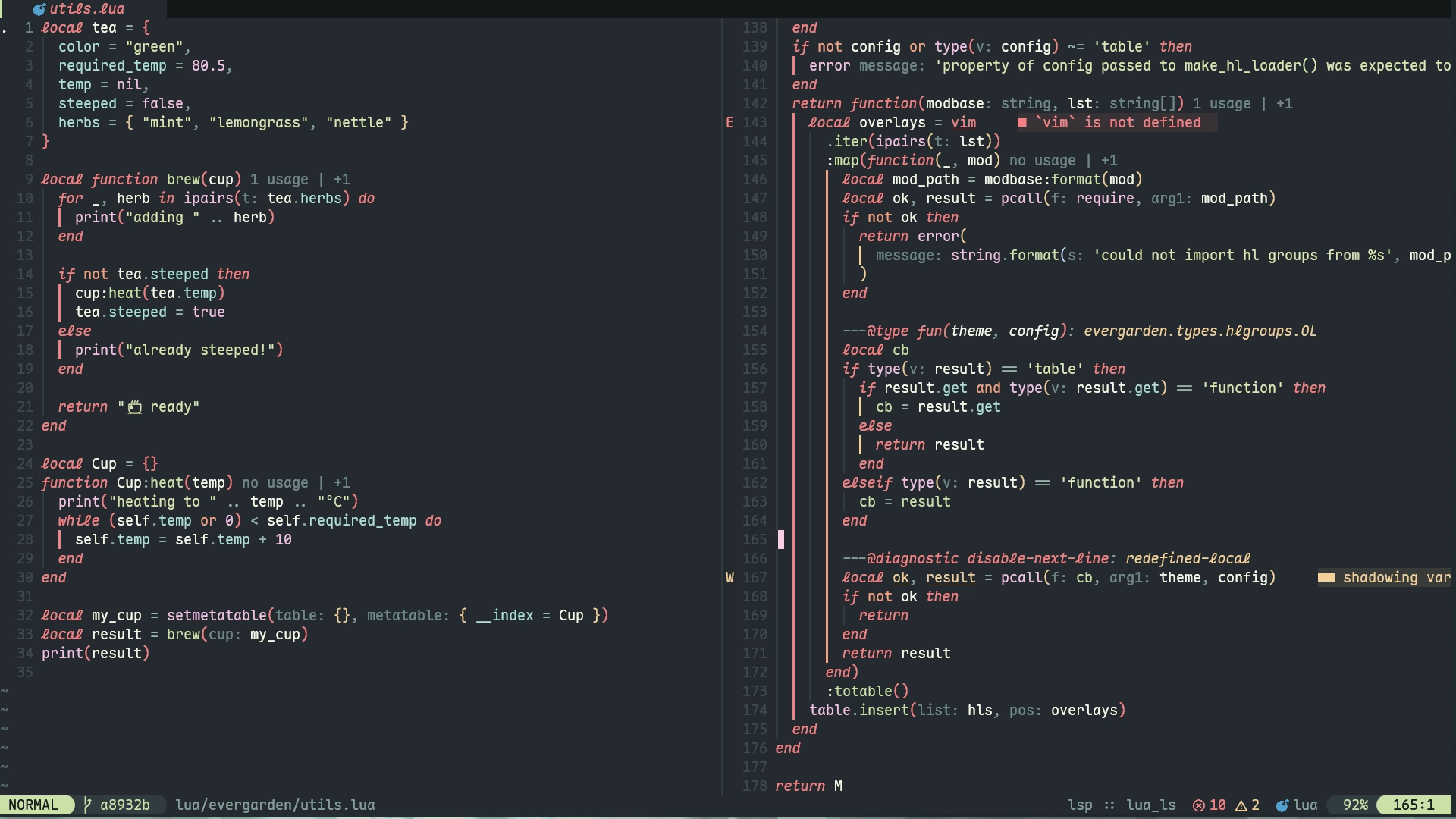Click the red square before 'vim is not defined'
This screenshot has height=819, width=1456.
click(x=1022, y=123)
